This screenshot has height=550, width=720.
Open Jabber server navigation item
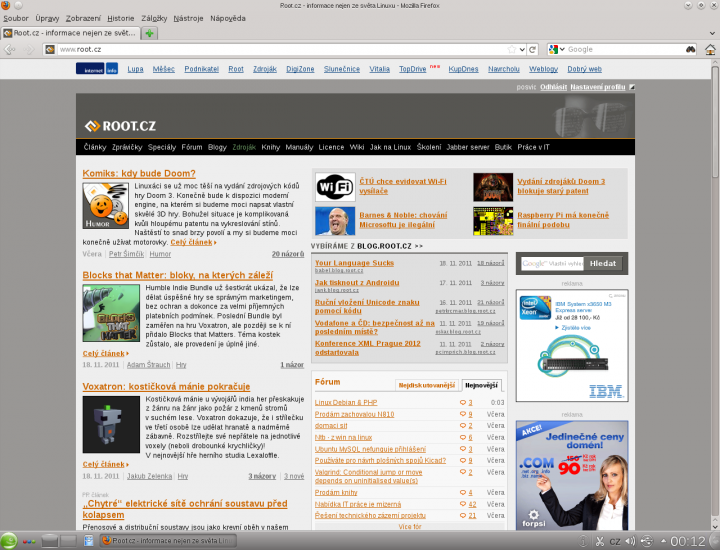click(x=467, y=147)
